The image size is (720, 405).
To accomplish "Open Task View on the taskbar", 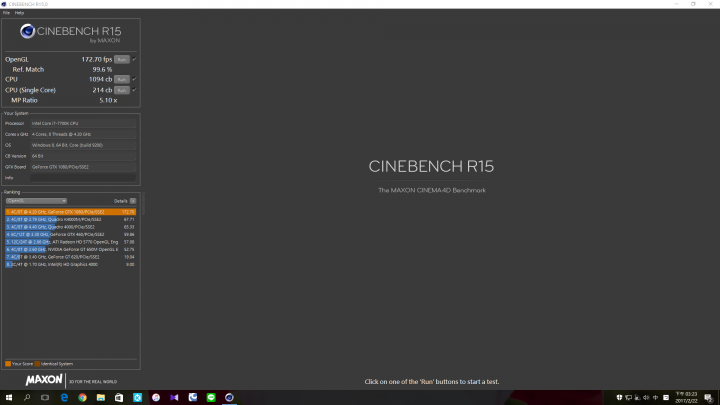I will 45,398.
